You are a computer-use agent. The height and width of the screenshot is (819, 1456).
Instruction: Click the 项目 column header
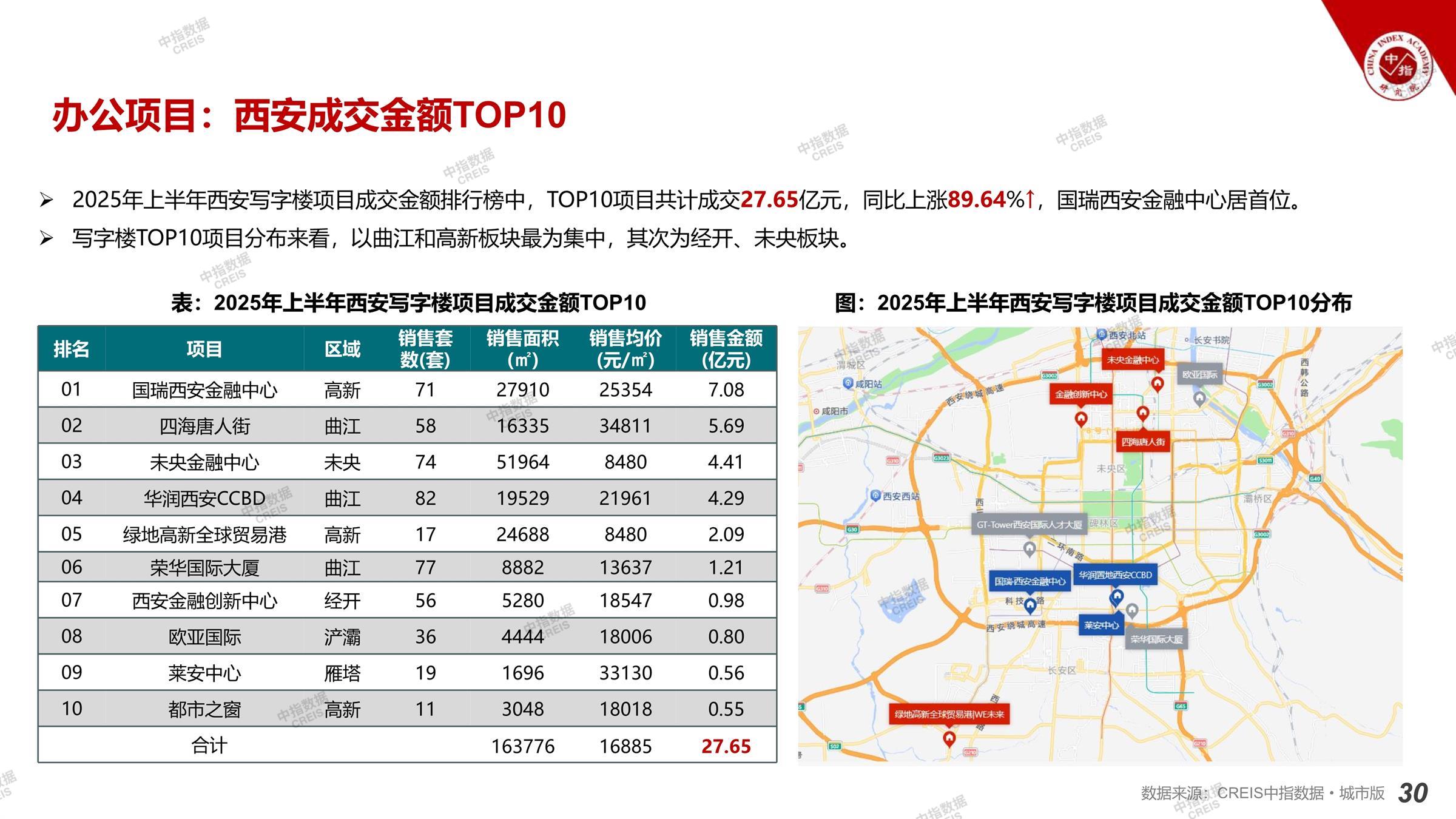[204, 349]
